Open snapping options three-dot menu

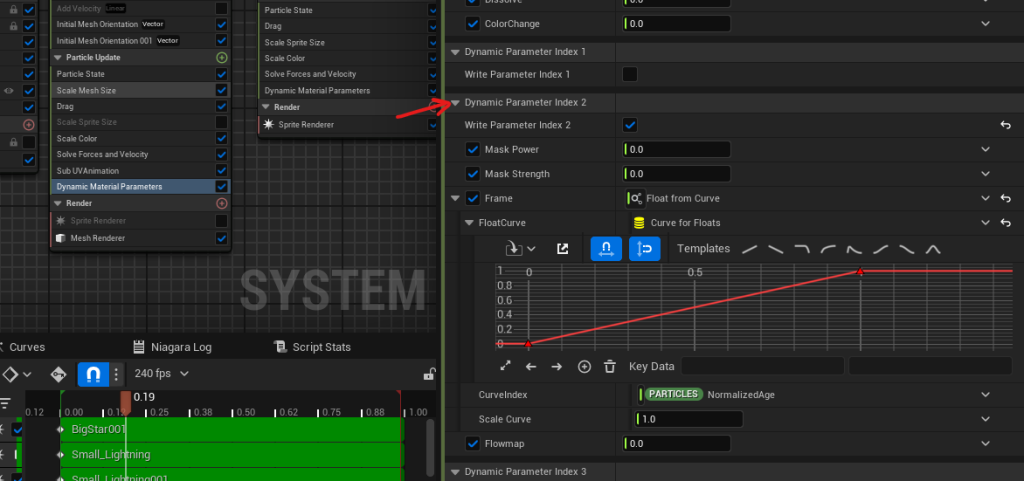coord(116,375)
